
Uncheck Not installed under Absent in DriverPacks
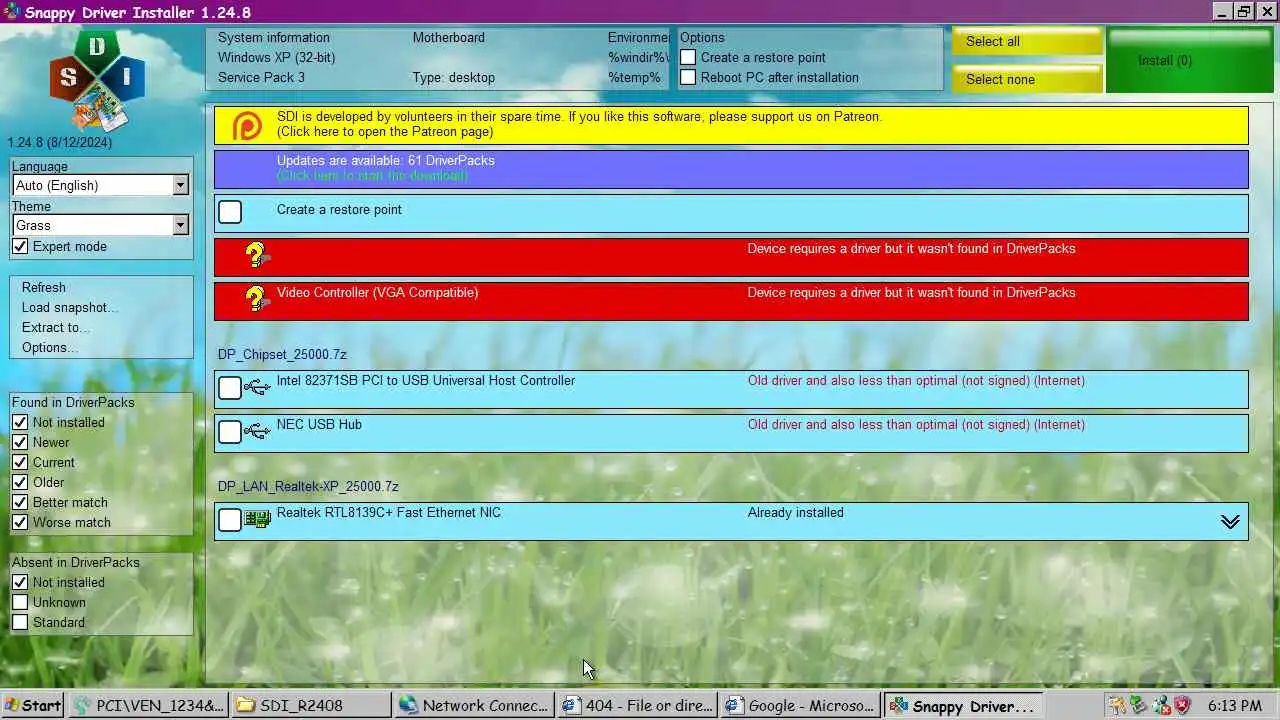[x=20, y=582]
